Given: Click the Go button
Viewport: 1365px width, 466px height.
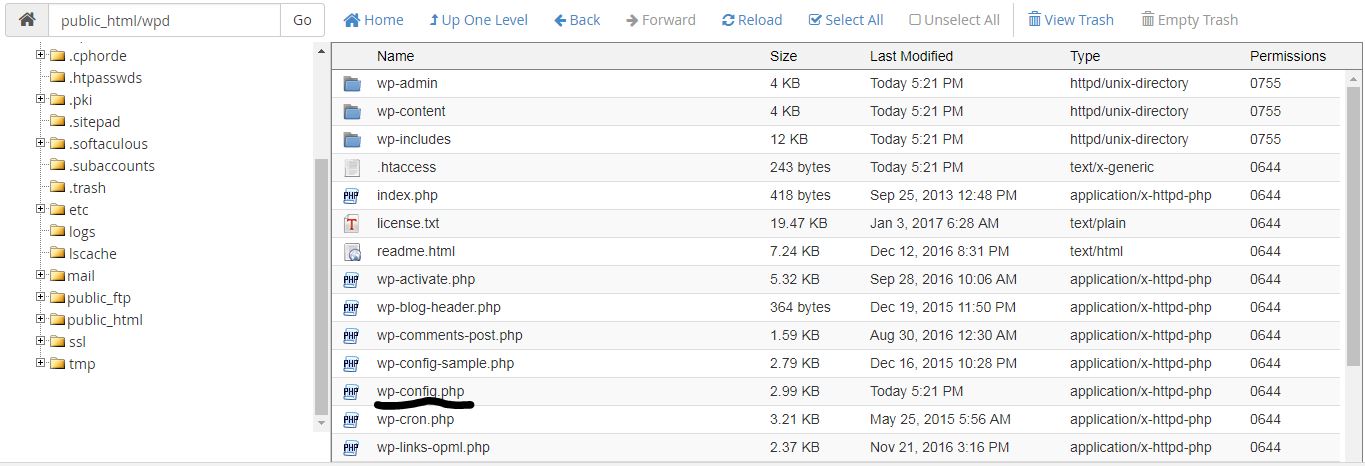Looking at the screenshot, I should pyautogui.click(x=302, y=19).
